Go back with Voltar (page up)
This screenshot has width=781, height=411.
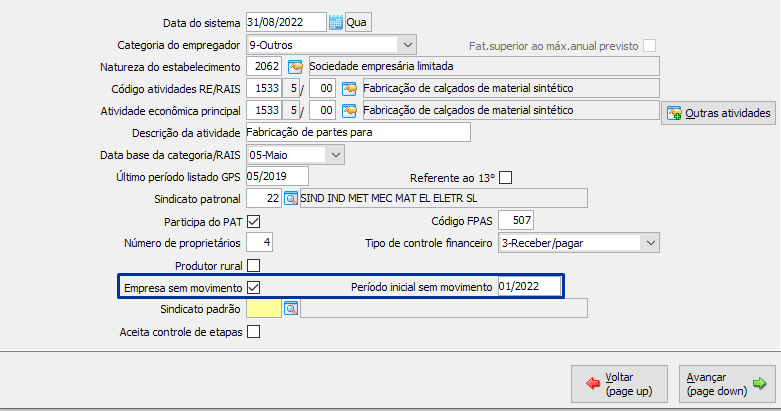(x=619, y=384)
